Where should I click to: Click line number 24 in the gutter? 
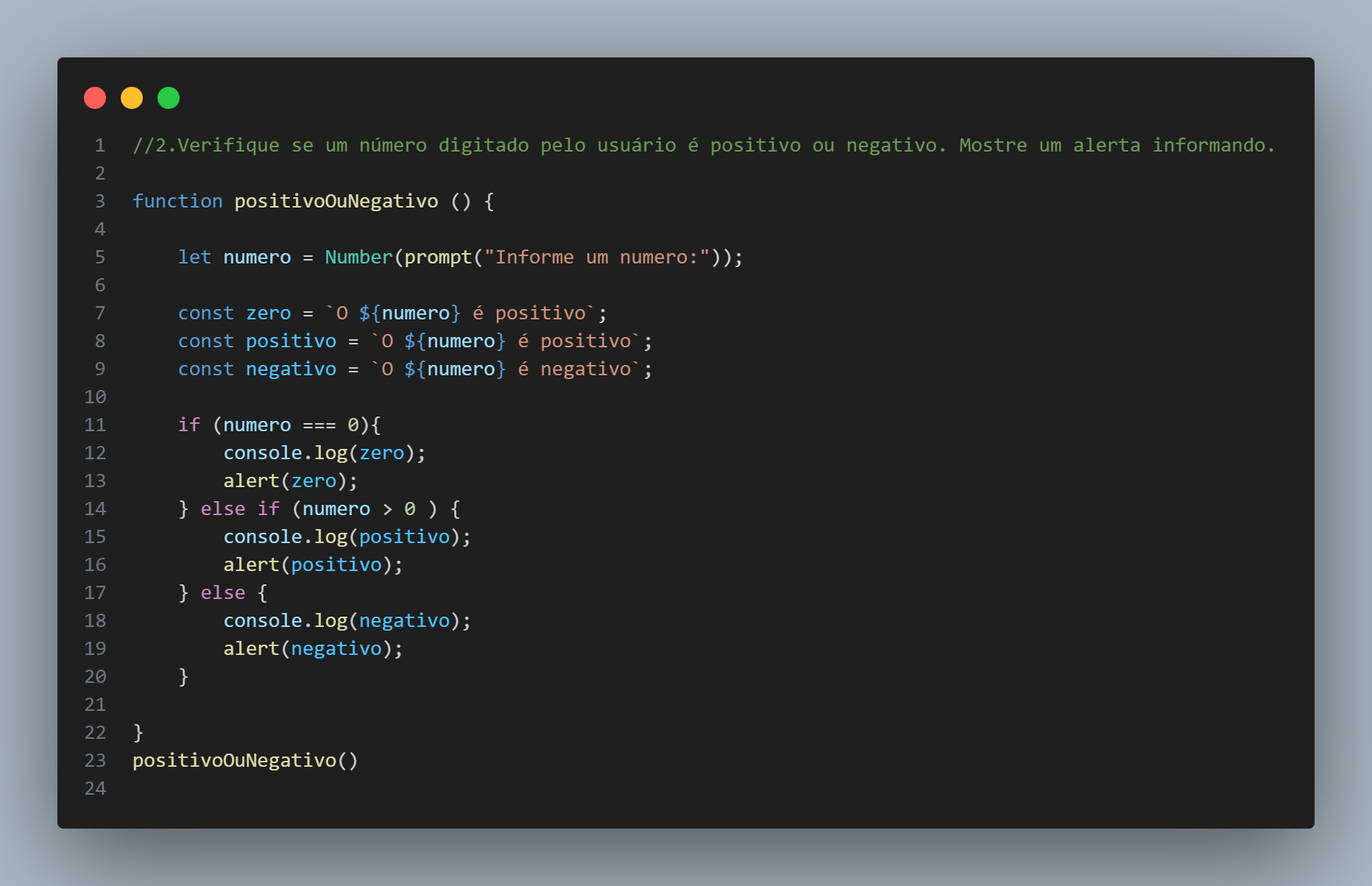(x=95, y=789)
